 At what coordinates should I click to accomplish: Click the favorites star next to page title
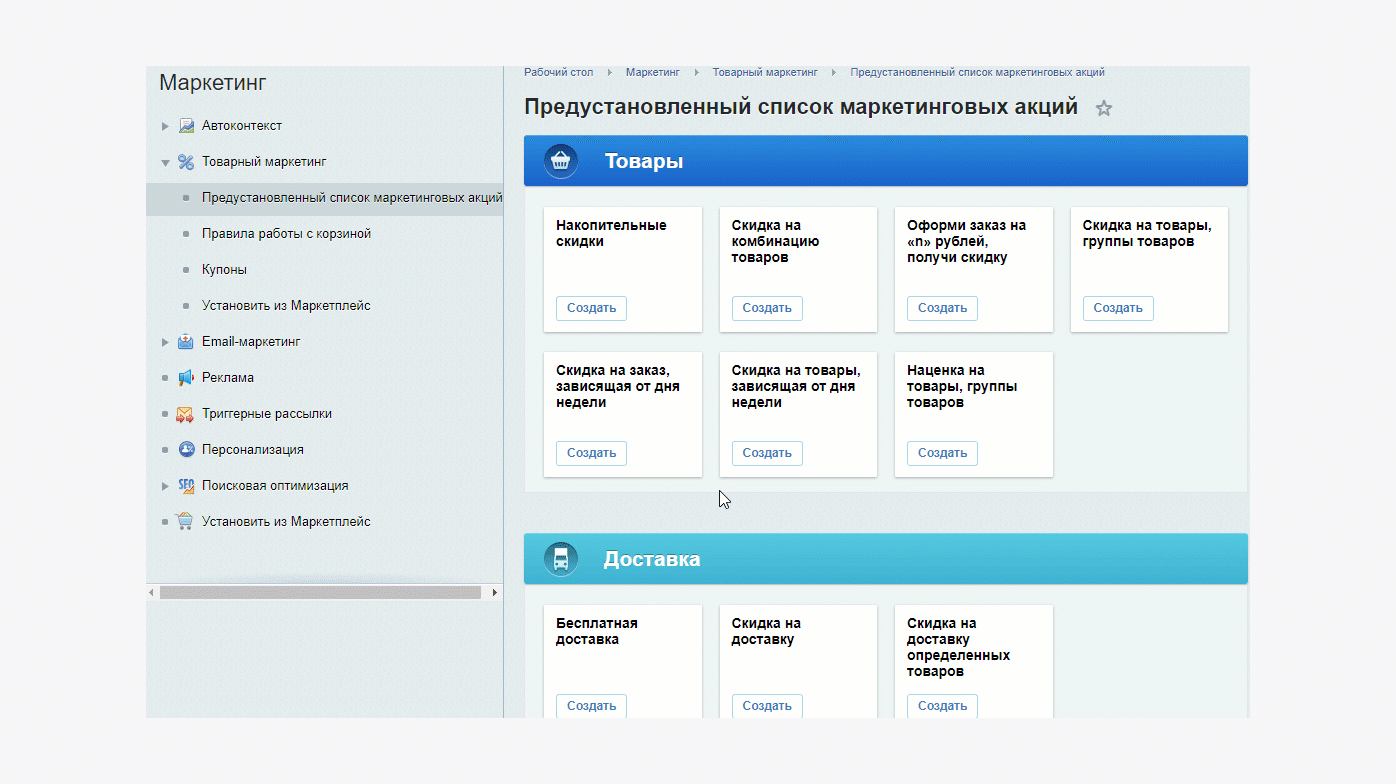1104,108
